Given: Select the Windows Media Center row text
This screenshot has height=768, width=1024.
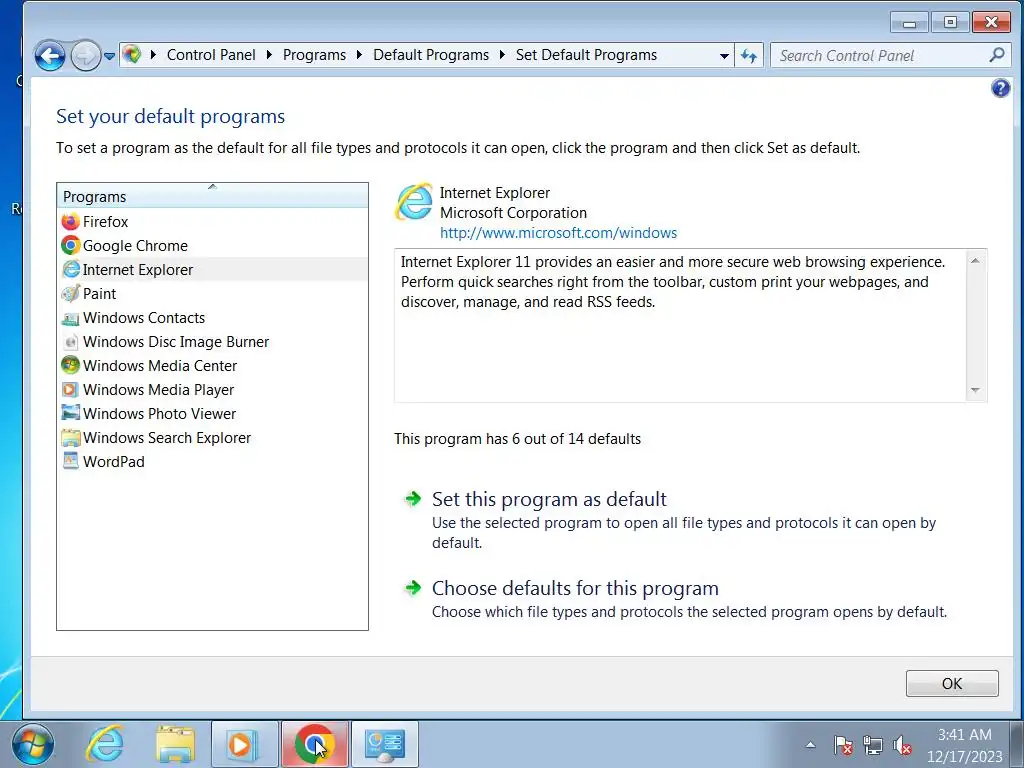Looking at the screenshot, I should [x=159, y=366].
